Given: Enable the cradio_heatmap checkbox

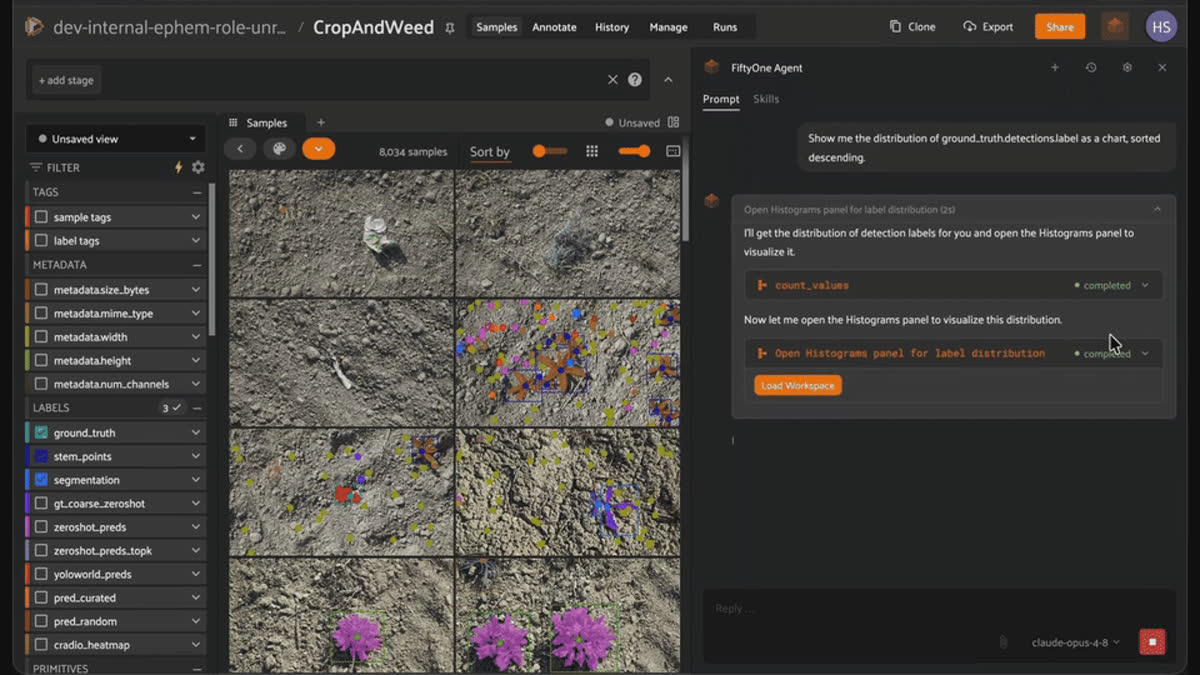Looking at the screenshot, I should 41,645.
